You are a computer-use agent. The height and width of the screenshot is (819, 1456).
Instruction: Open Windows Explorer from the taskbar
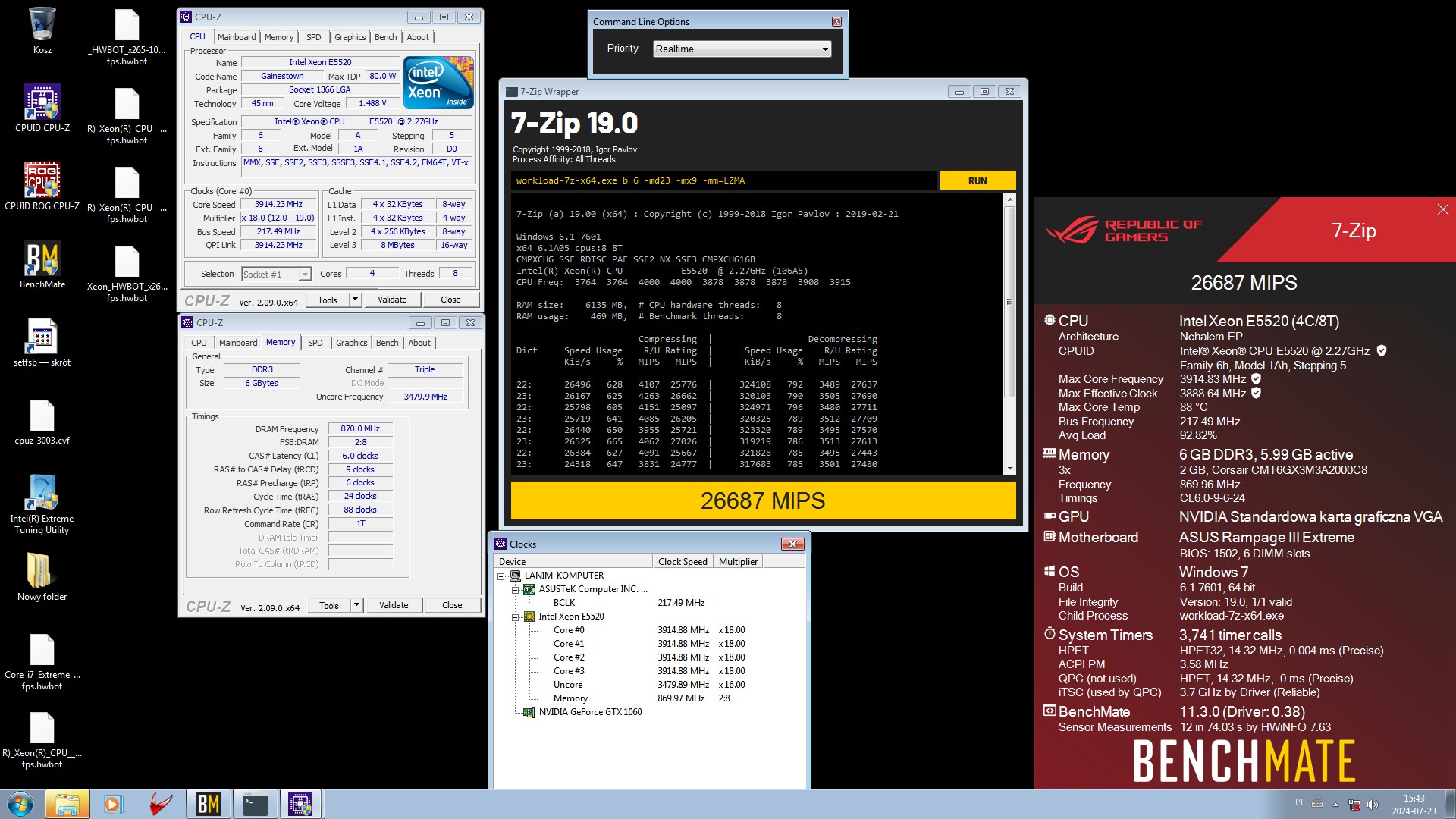67,804
